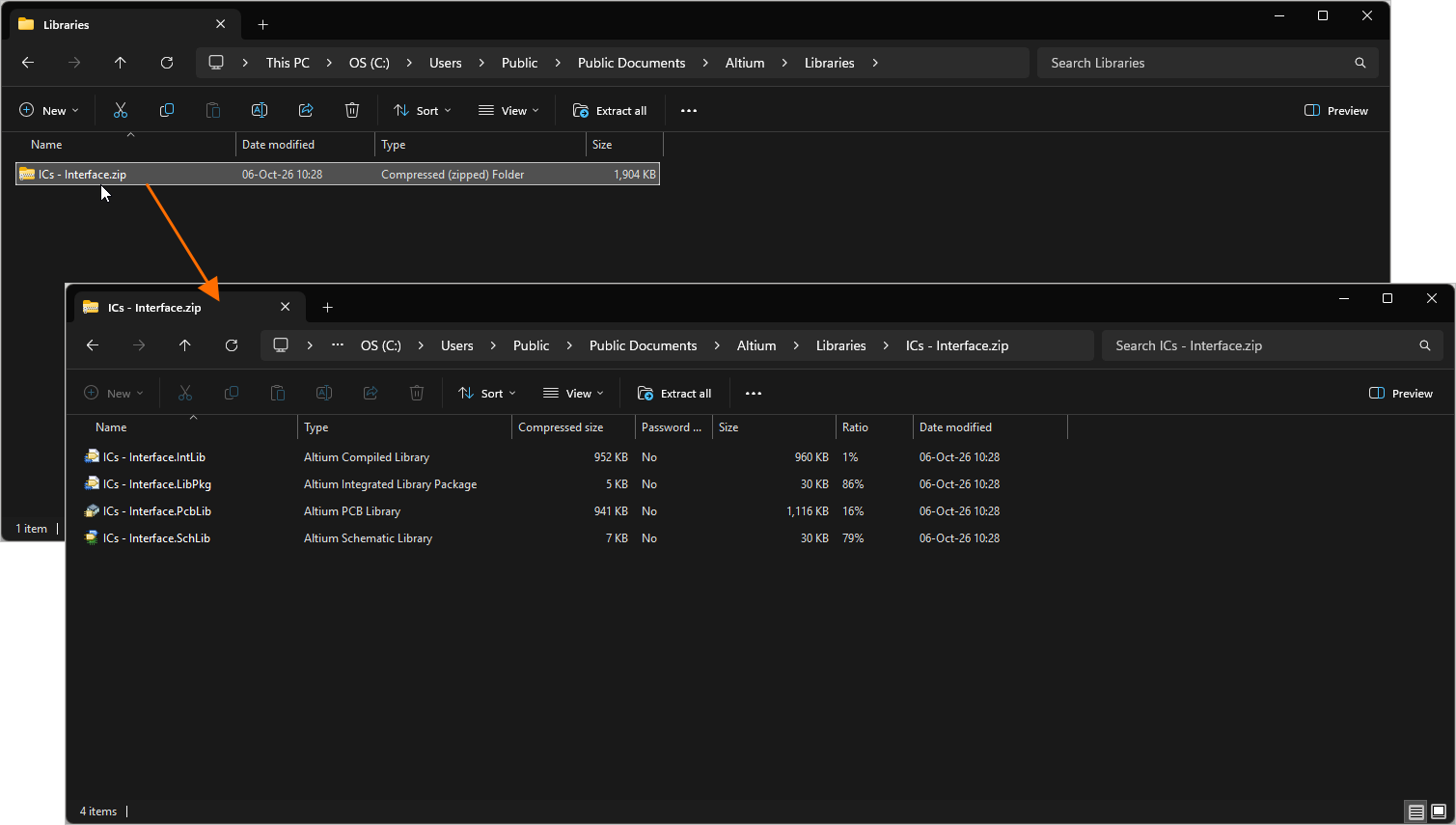Click Share icon in Libraries window toolbar
The height and width of the screenshot is (825, 1456).
click(x=306, y=111)
